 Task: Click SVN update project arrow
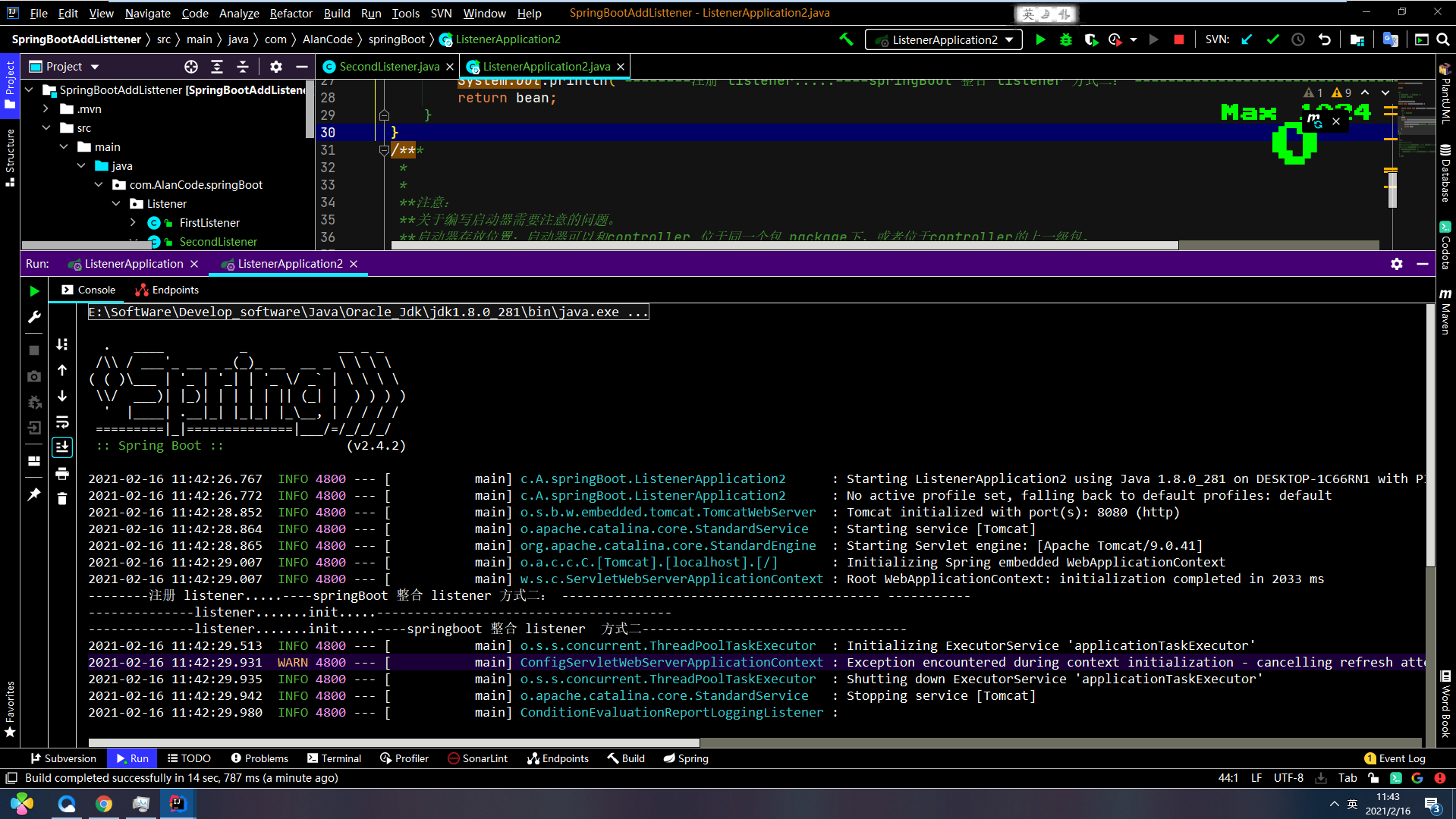(1247, 39)
